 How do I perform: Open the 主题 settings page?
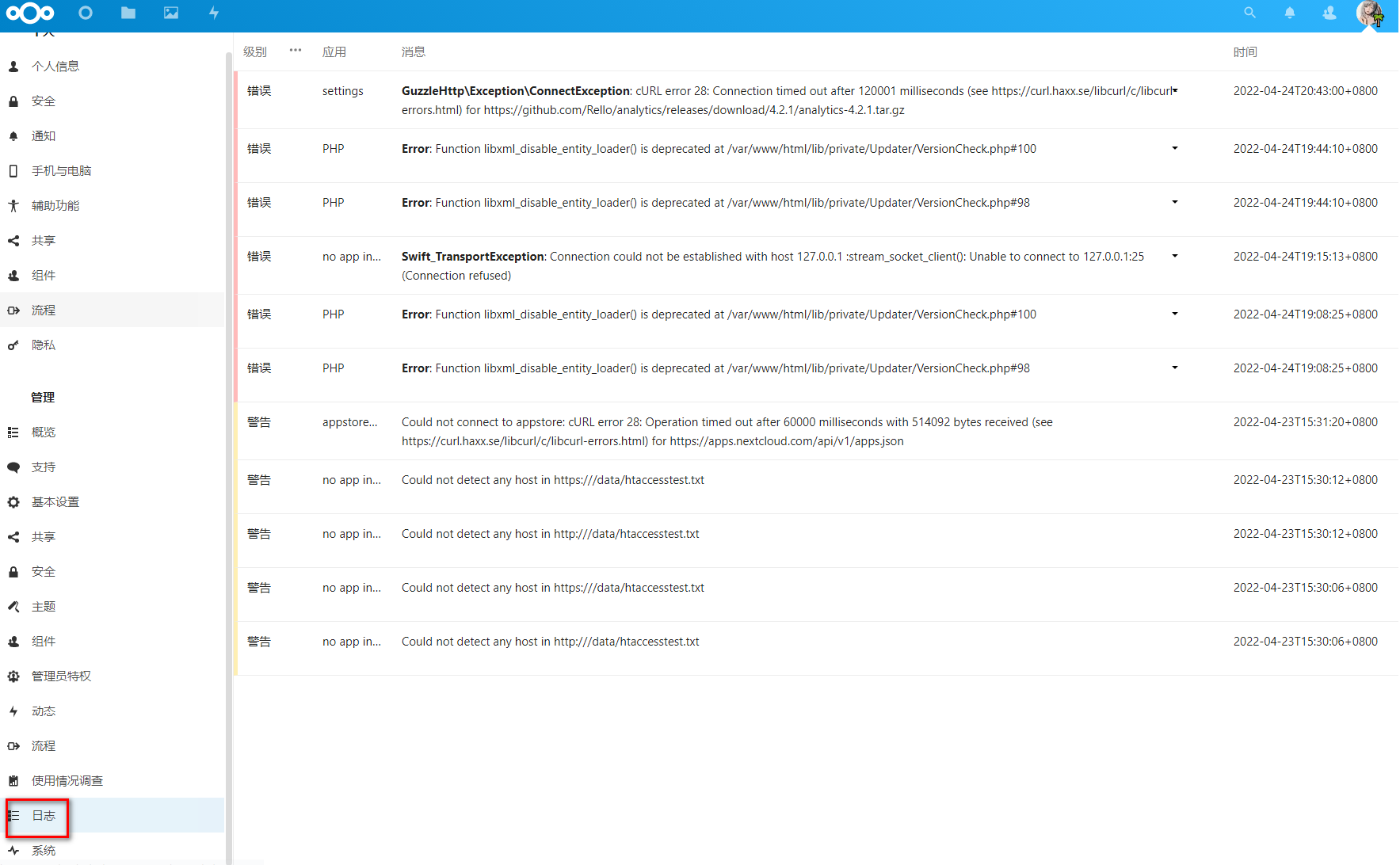[44, 606]
